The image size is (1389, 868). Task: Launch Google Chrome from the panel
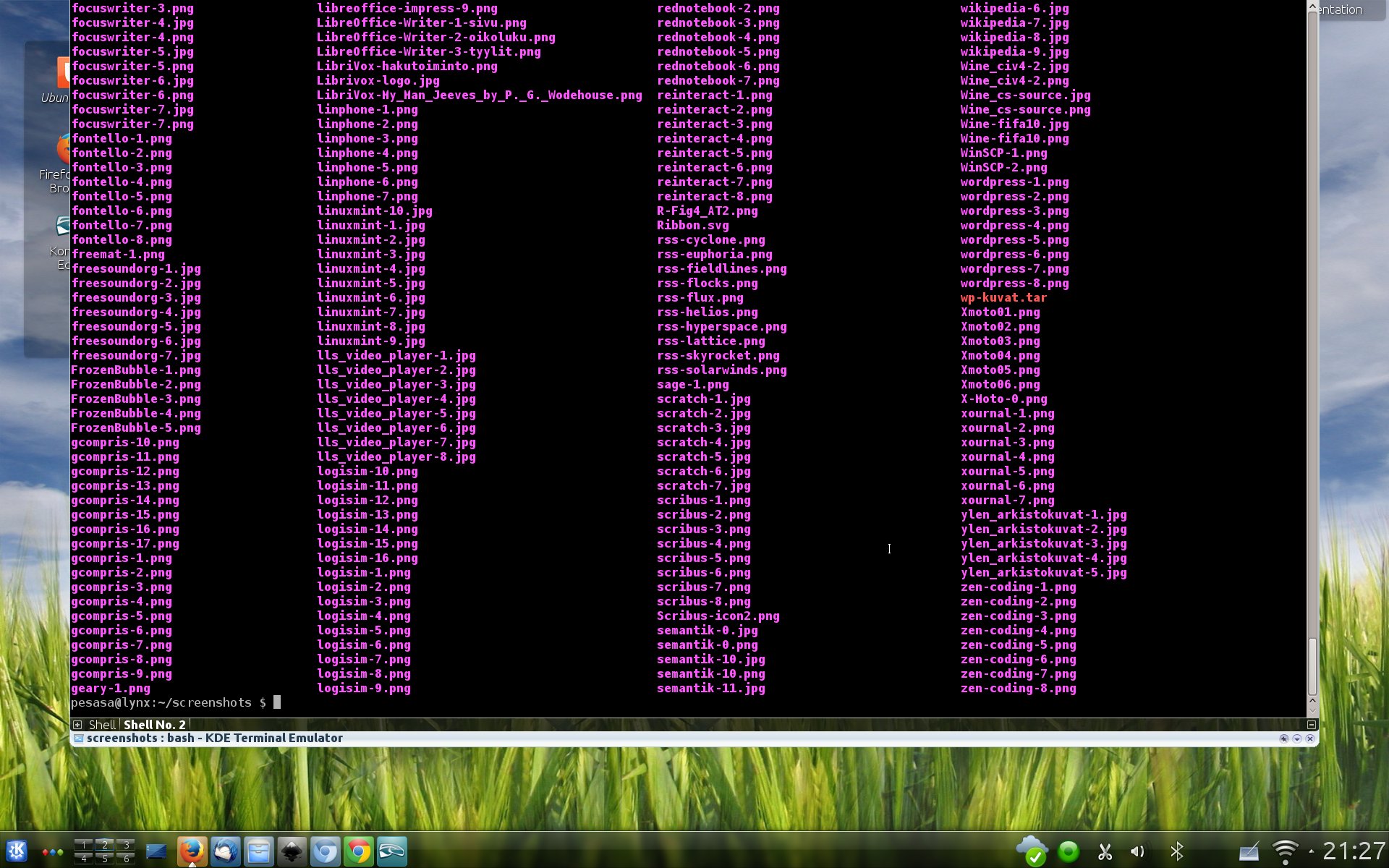(x=358, y=851)
